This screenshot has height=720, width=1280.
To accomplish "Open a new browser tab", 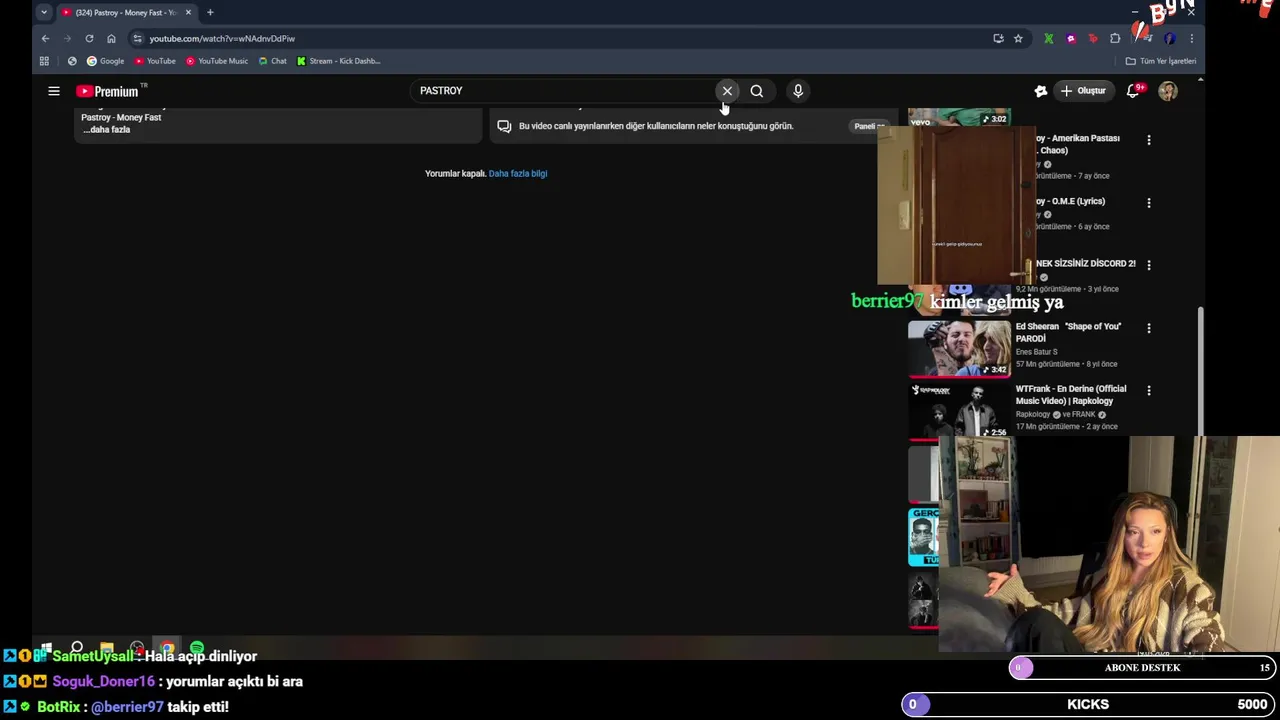I will [x=210, y=12].
